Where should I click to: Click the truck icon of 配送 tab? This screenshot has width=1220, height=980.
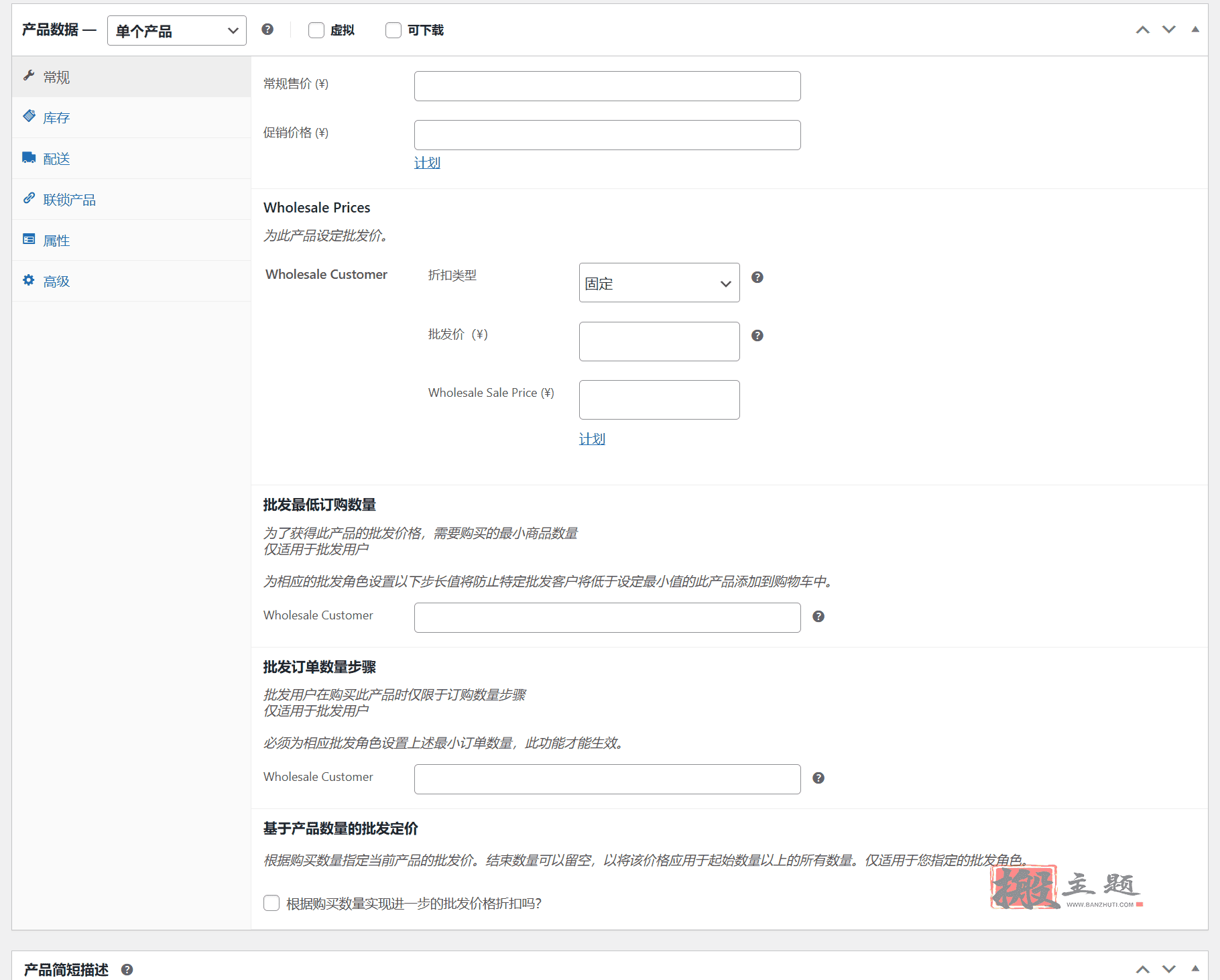(29, 158)
